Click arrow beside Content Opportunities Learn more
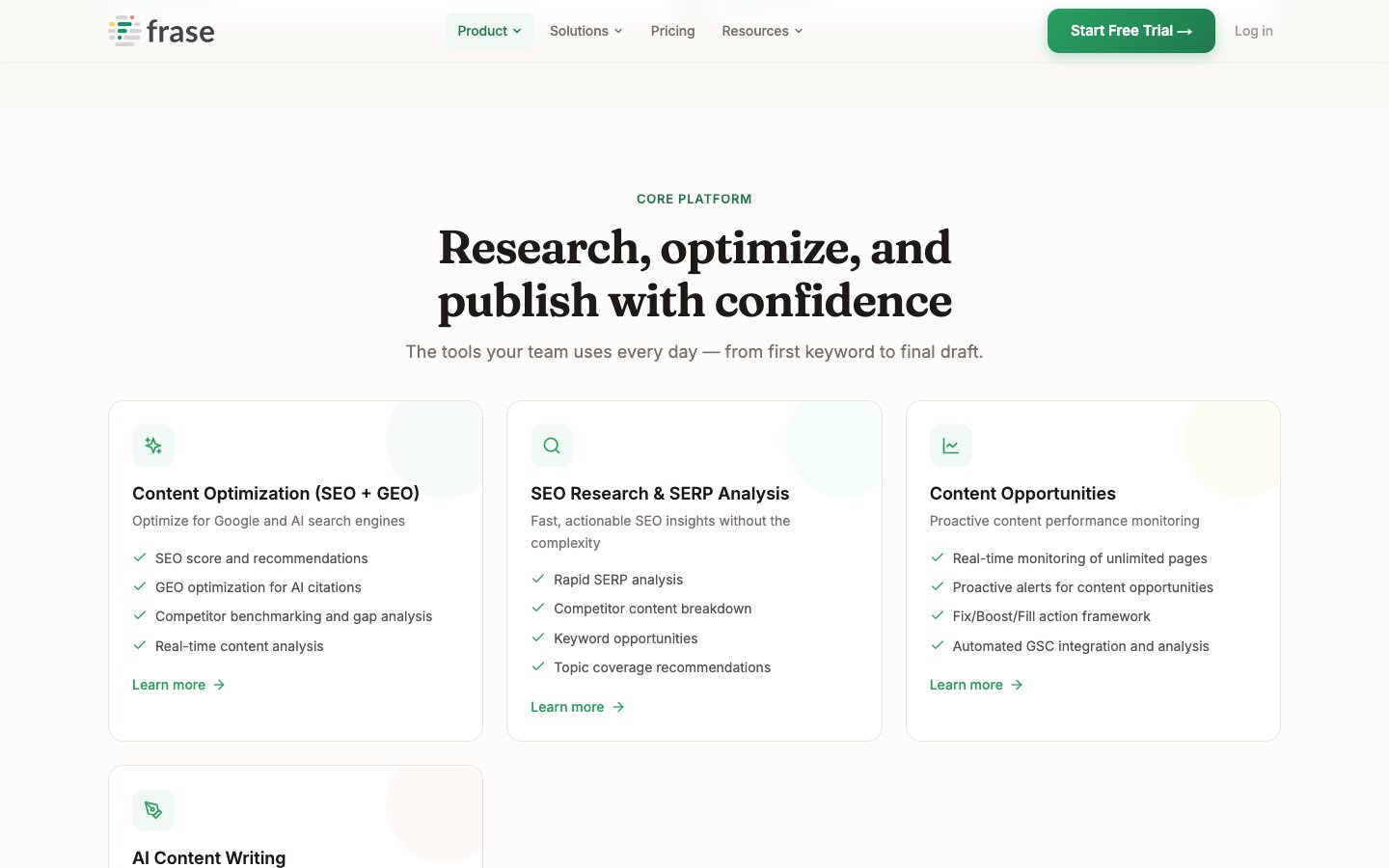The height and width of the screenshot is (868, 1389). coord(1017,685)
